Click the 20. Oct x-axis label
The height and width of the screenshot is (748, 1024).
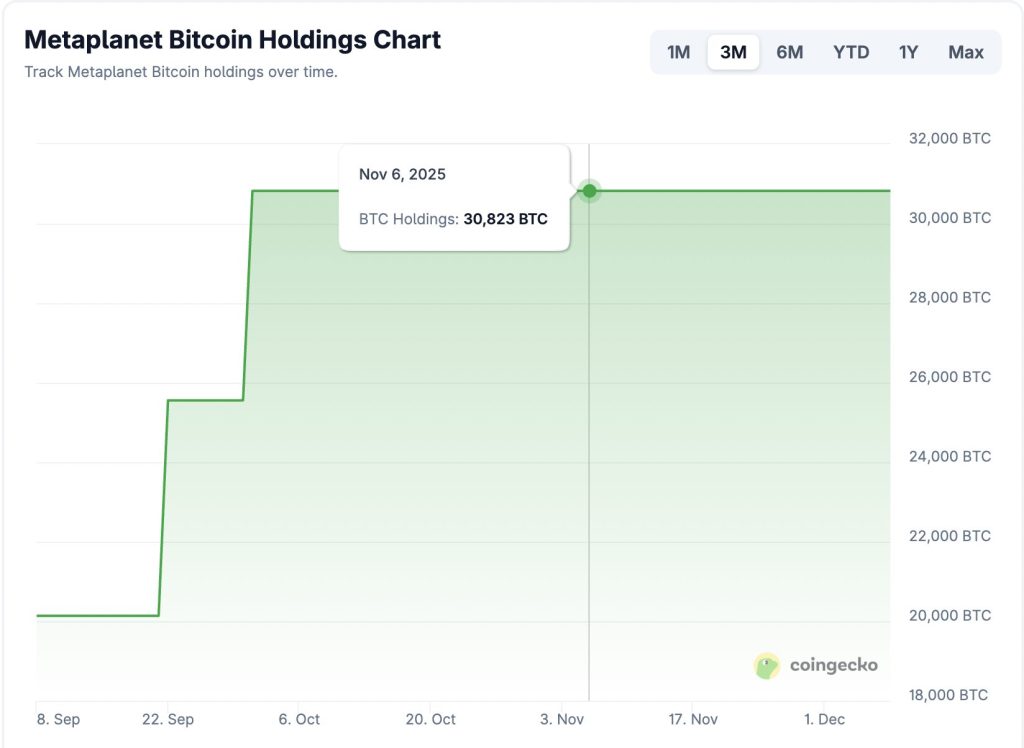[x=430, y=719]
